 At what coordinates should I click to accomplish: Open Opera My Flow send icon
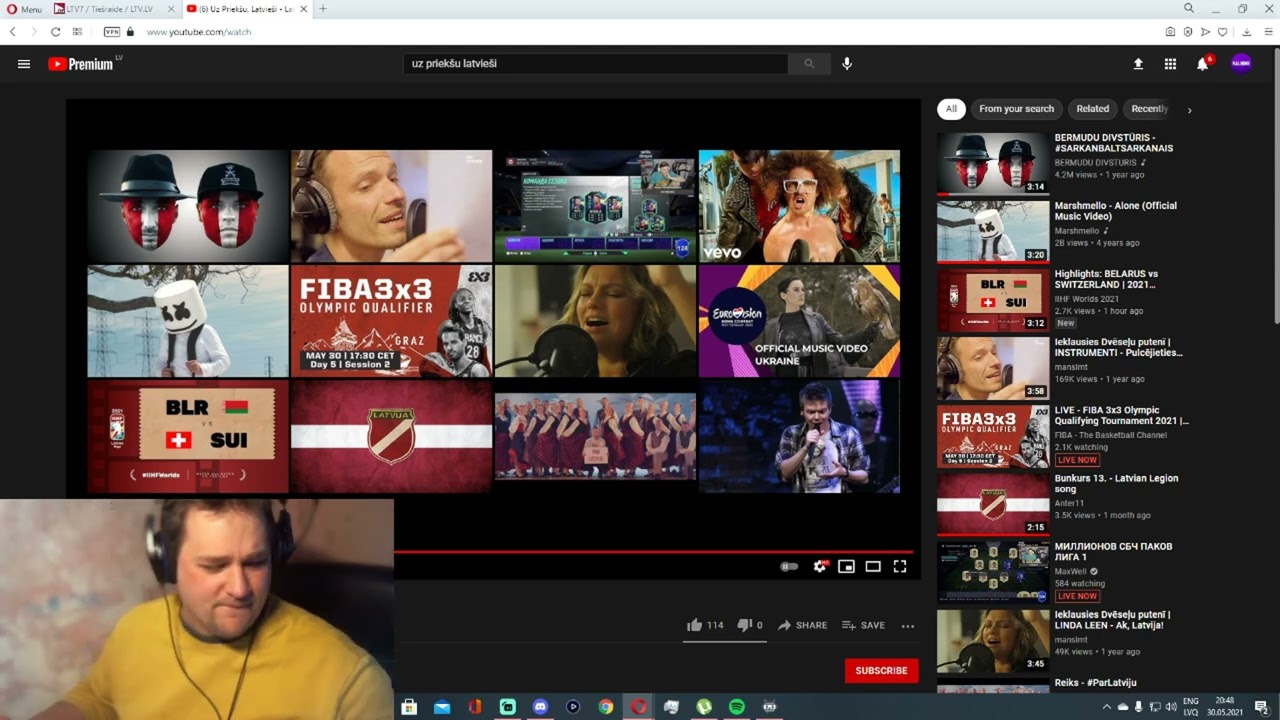pos(1205,32)
